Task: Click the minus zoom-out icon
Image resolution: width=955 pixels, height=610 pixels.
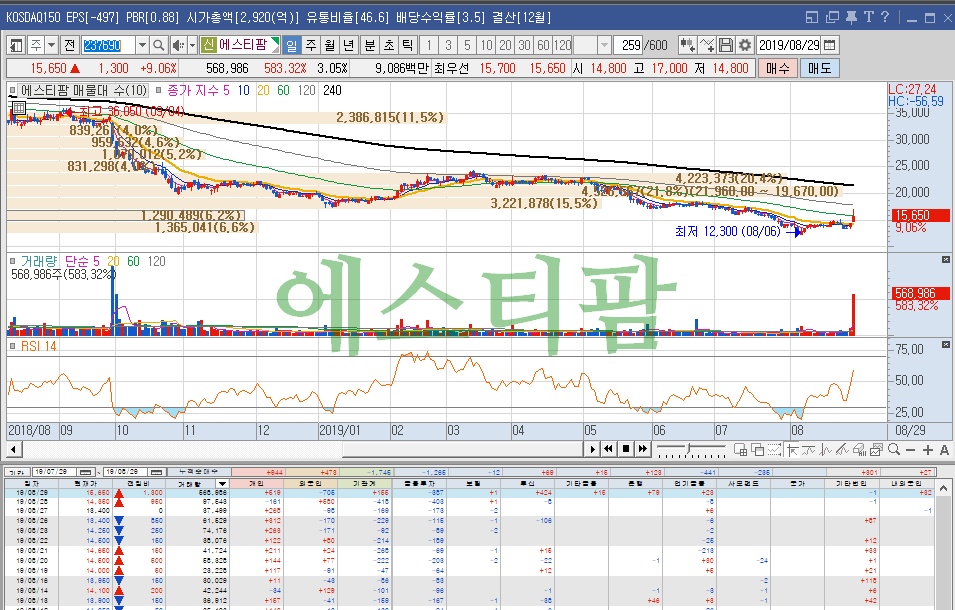Action: pos(911,450)
